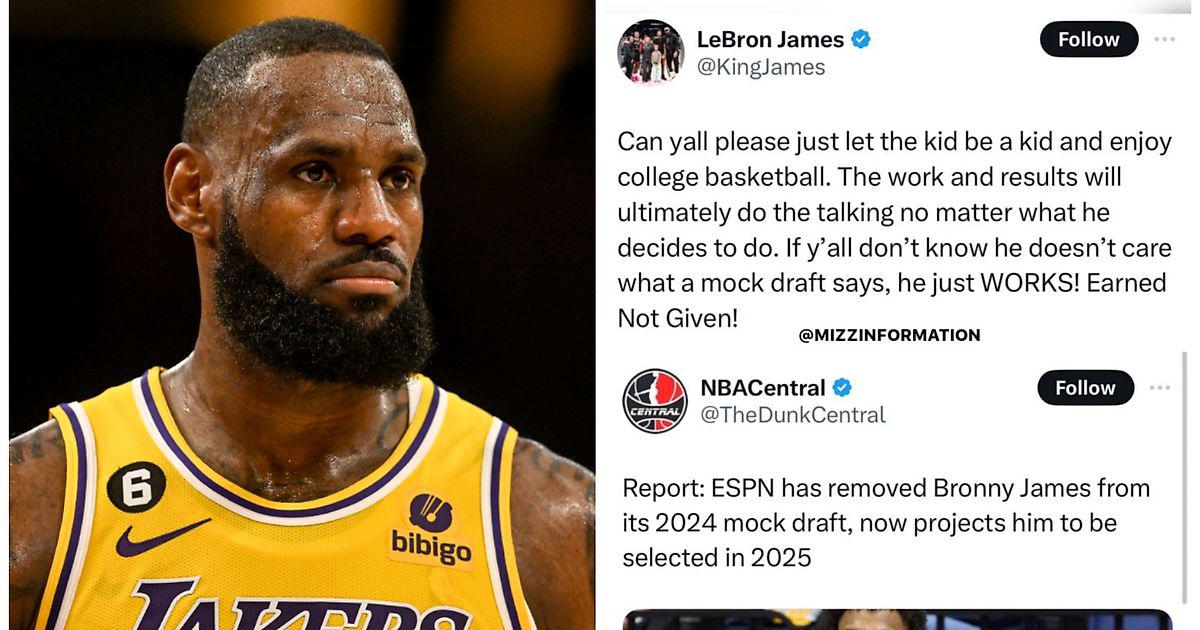Open the ESPN mock draft report tweet text
This screenshot has width=1200, height=630.
(886, 523)
